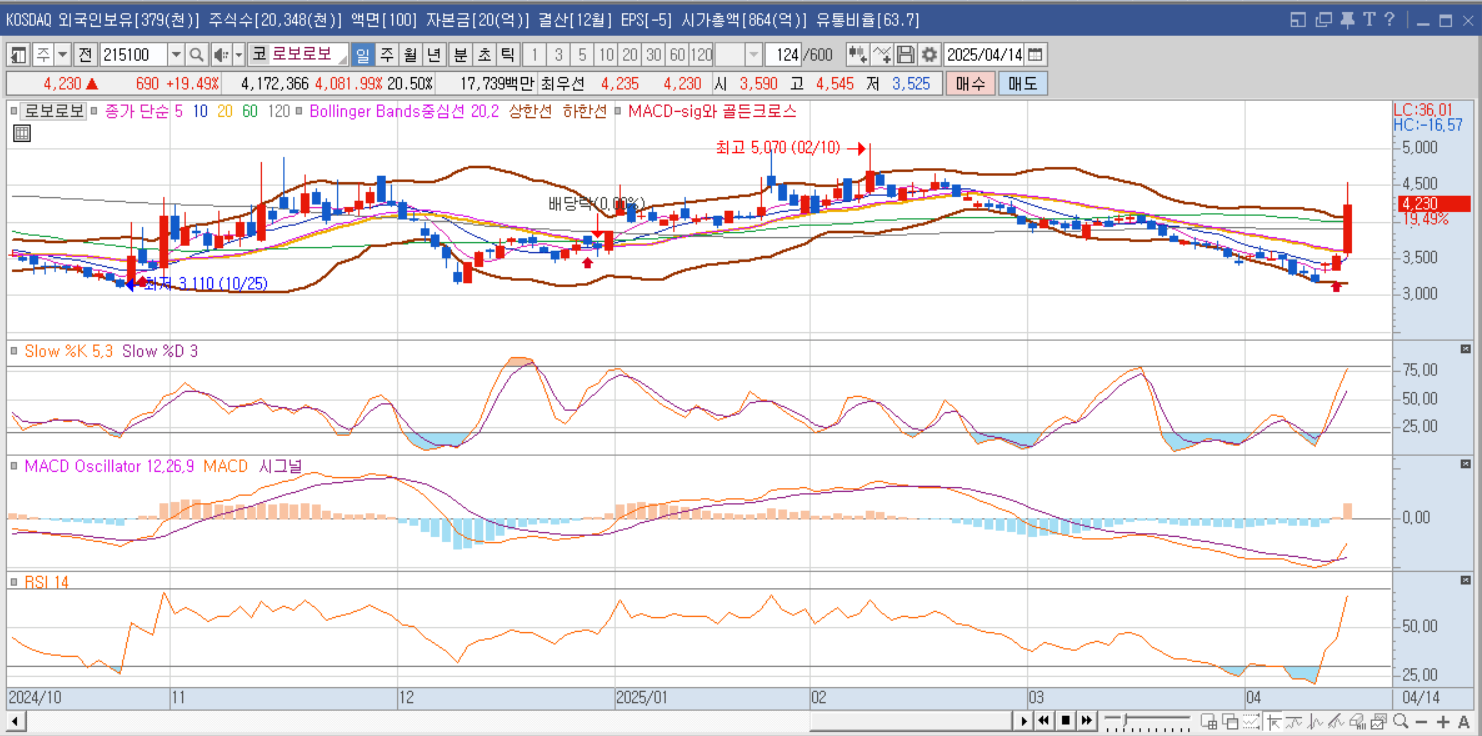This screenshot has height=736, width=1482.
Task: Click the 코 market button before stock name
Action: click(x=259, y=55)
